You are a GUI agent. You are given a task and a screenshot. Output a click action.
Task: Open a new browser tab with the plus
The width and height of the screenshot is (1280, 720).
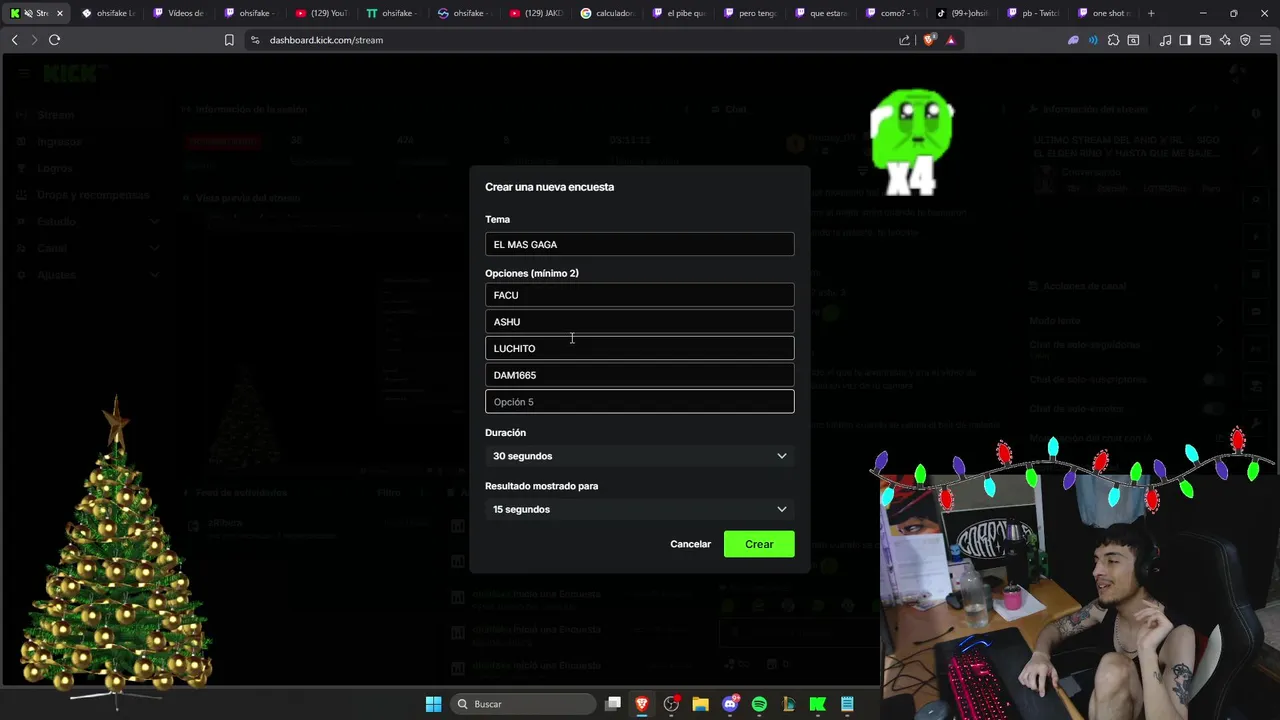click(1151, 13)
